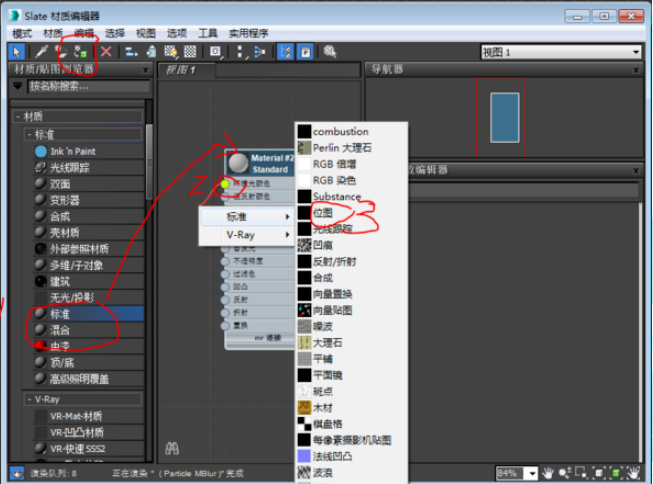Click the Material ID Channel icon

click(215, 52)
